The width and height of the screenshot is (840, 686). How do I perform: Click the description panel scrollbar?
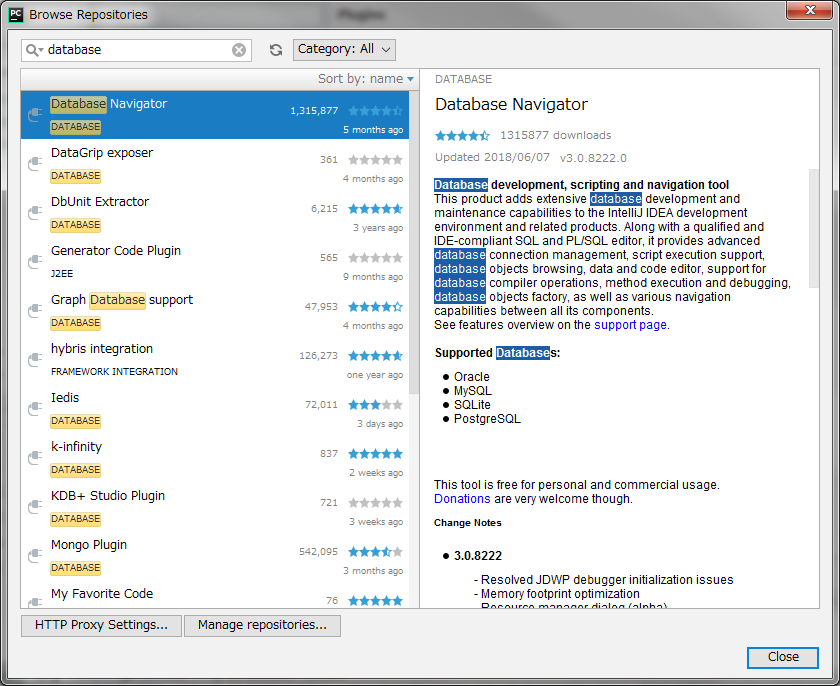814,229
